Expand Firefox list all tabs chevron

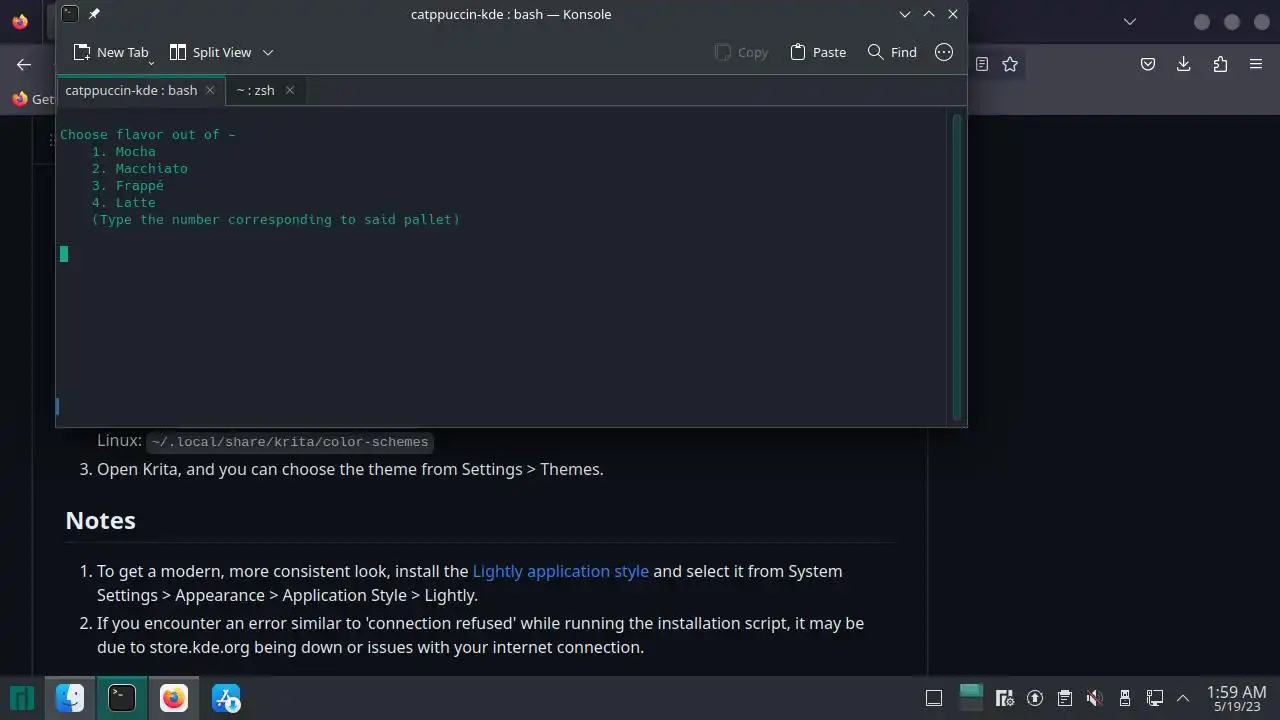[x=1130, y=21]
